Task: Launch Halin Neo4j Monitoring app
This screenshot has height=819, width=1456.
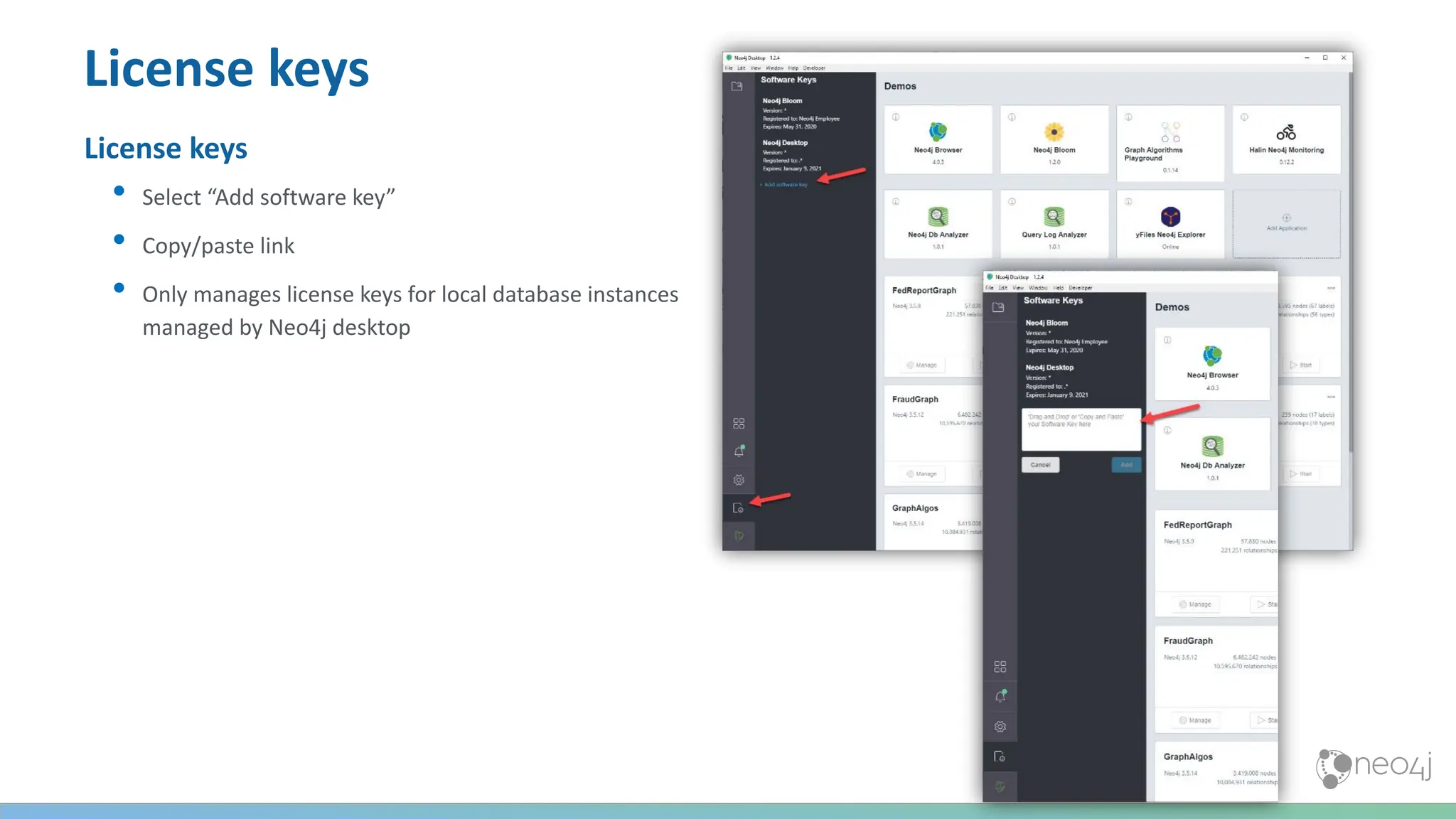Action: tap(1286, 139)
